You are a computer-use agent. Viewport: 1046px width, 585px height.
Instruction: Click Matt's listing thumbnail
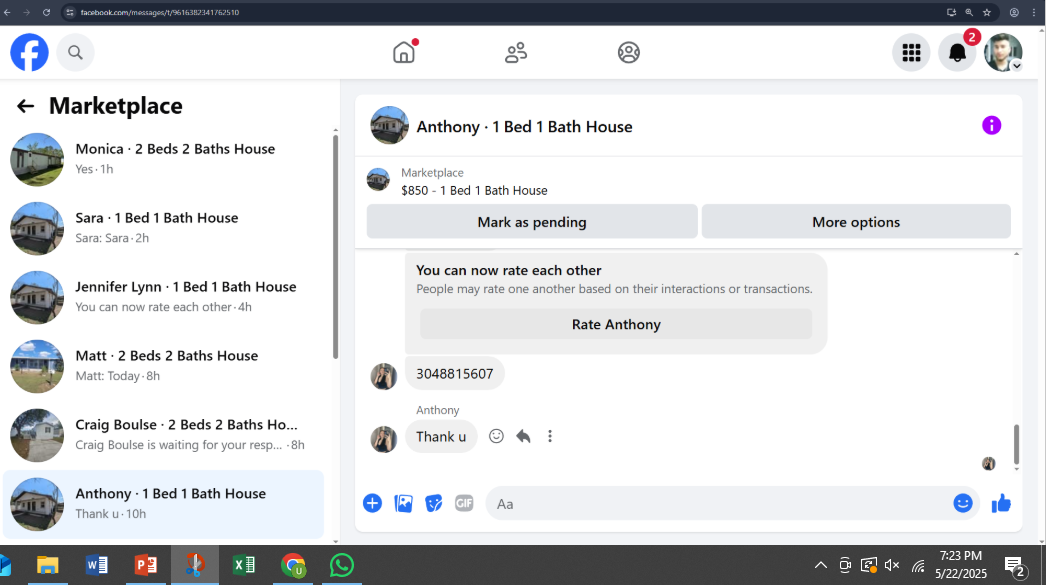coord(37,366)
